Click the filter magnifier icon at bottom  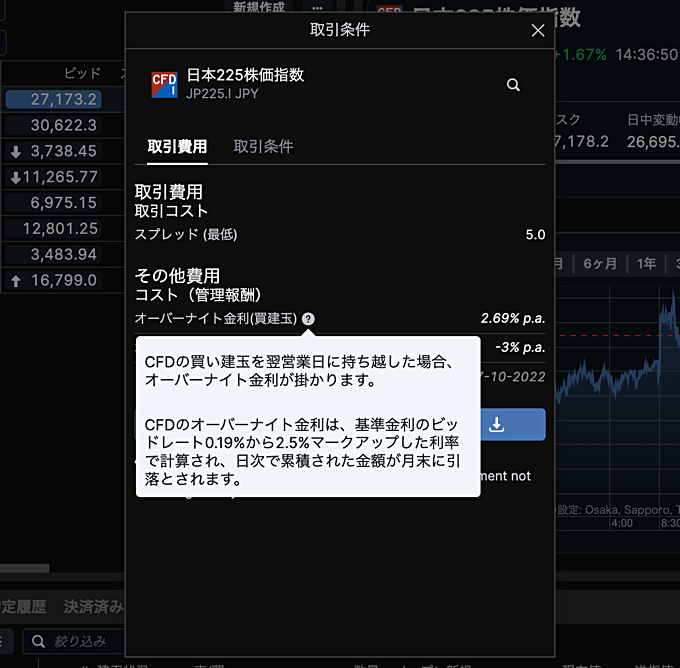click(x=38, y=641)
